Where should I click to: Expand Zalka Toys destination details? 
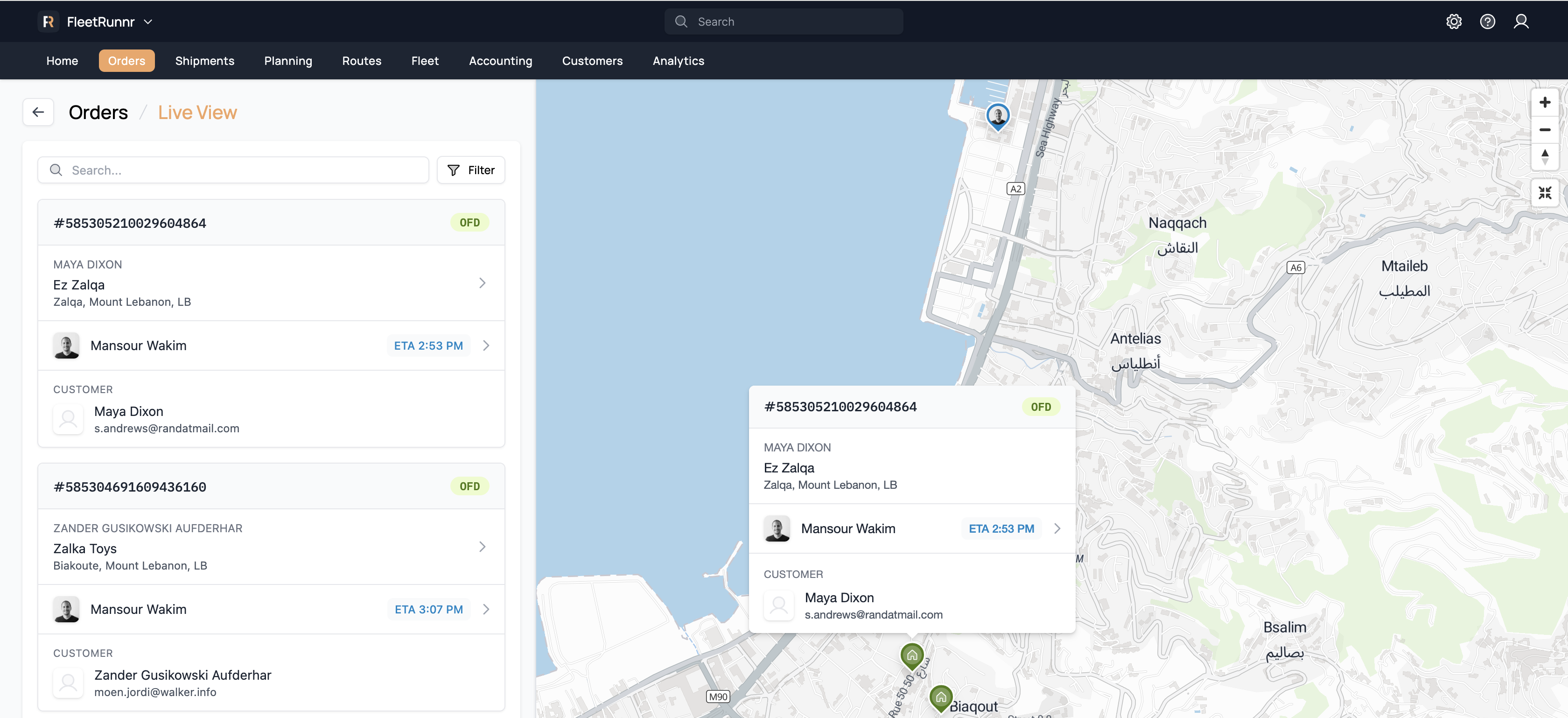point(482,547)
